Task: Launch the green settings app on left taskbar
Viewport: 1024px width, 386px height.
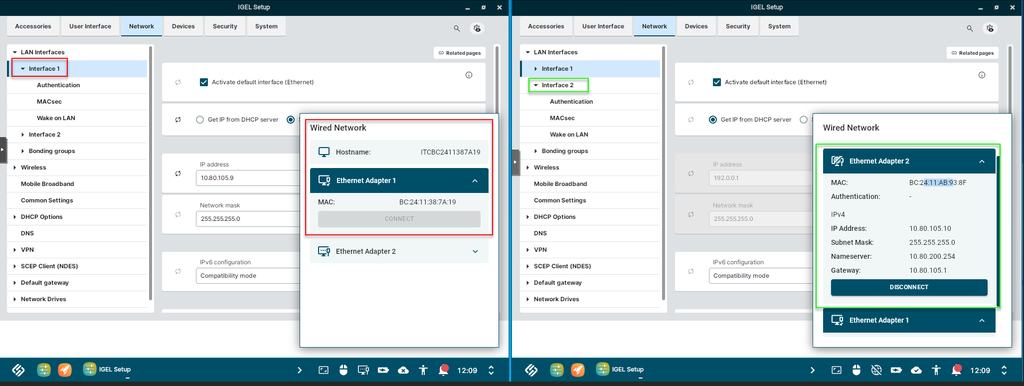Action: coord(44,370)
